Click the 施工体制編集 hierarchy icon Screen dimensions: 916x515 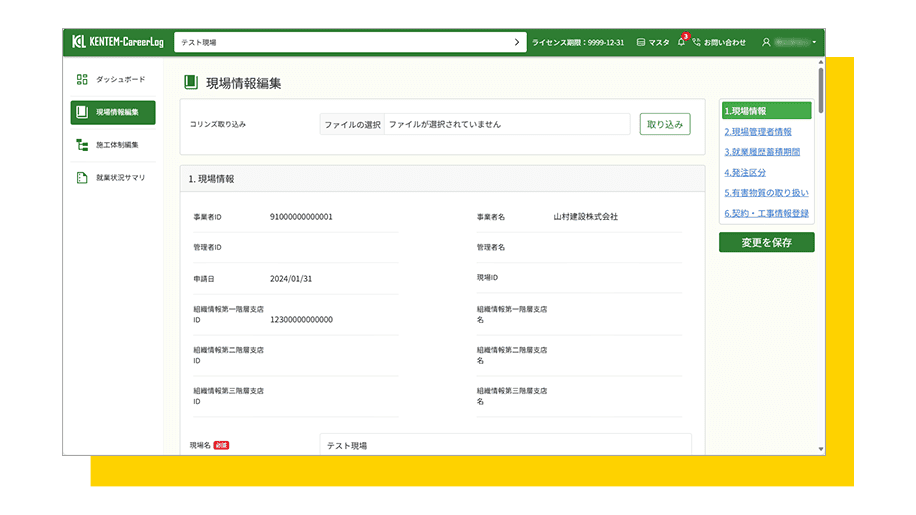82,145
